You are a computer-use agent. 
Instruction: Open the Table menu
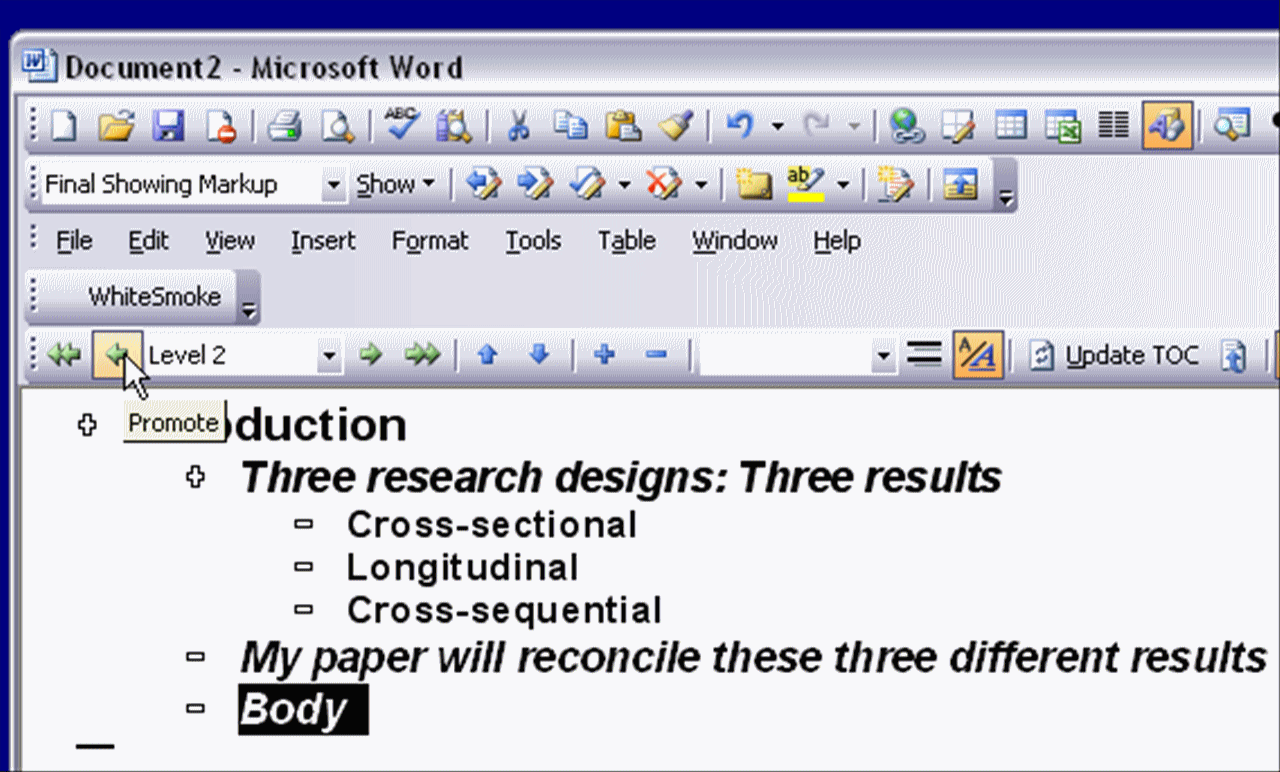pyautogui.click(x=627, y=241)
